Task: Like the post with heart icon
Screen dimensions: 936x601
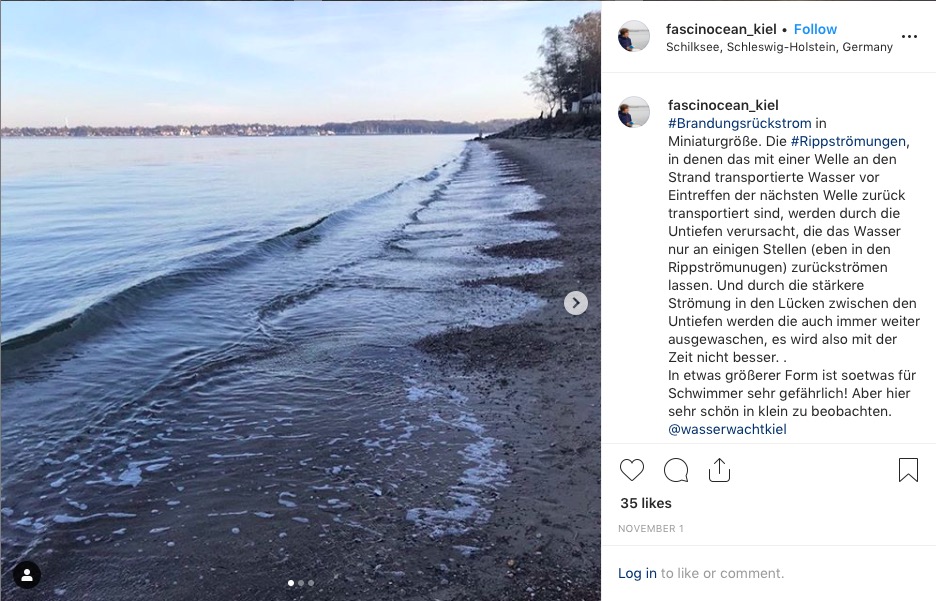Action: click(x=632, y=470)
